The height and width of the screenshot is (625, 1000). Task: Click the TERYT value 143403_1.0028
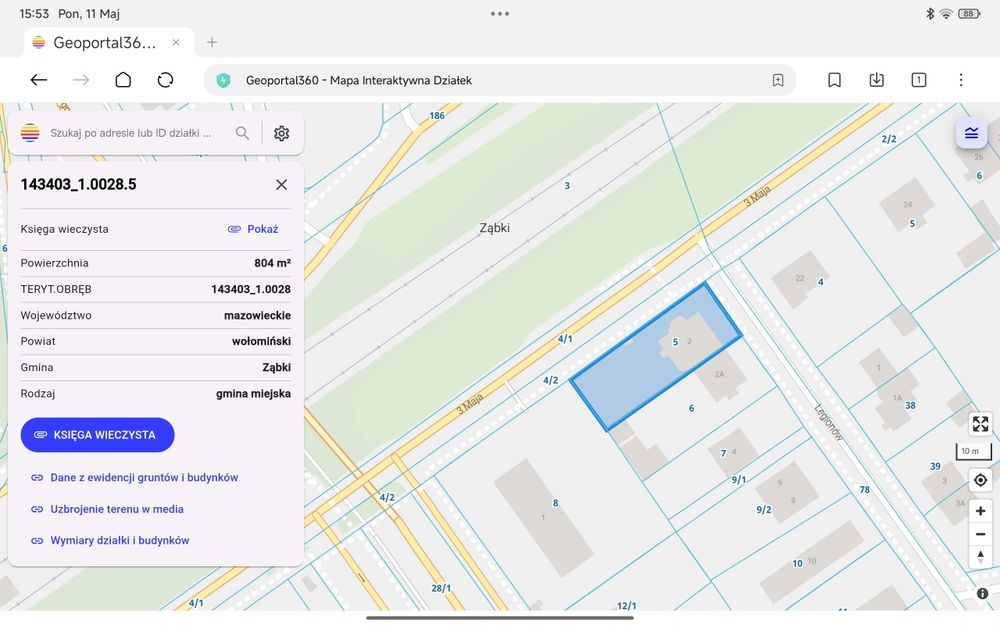coord(251,289)
